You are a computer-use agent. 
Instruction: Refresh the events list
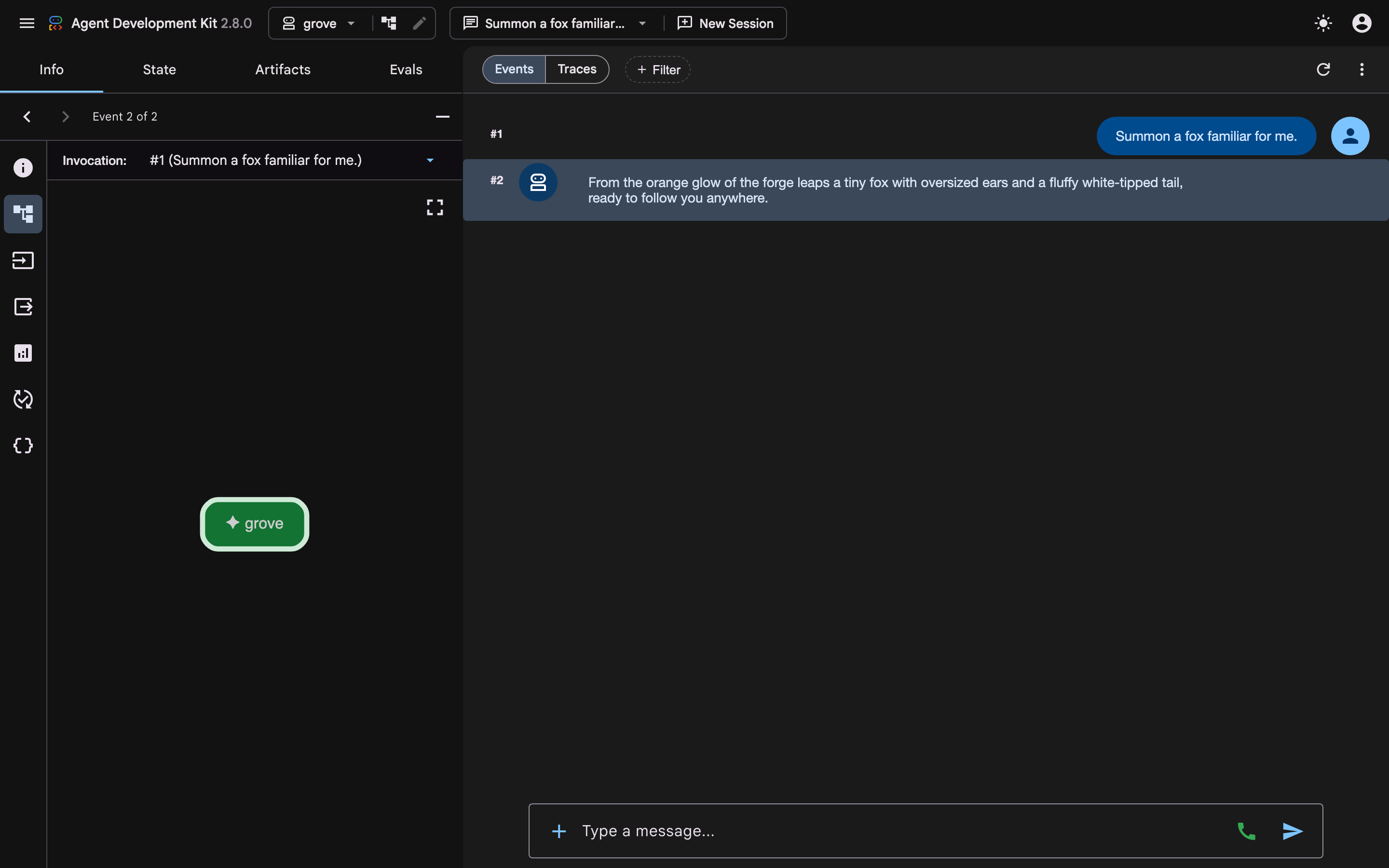click(x=1323, y=69)
